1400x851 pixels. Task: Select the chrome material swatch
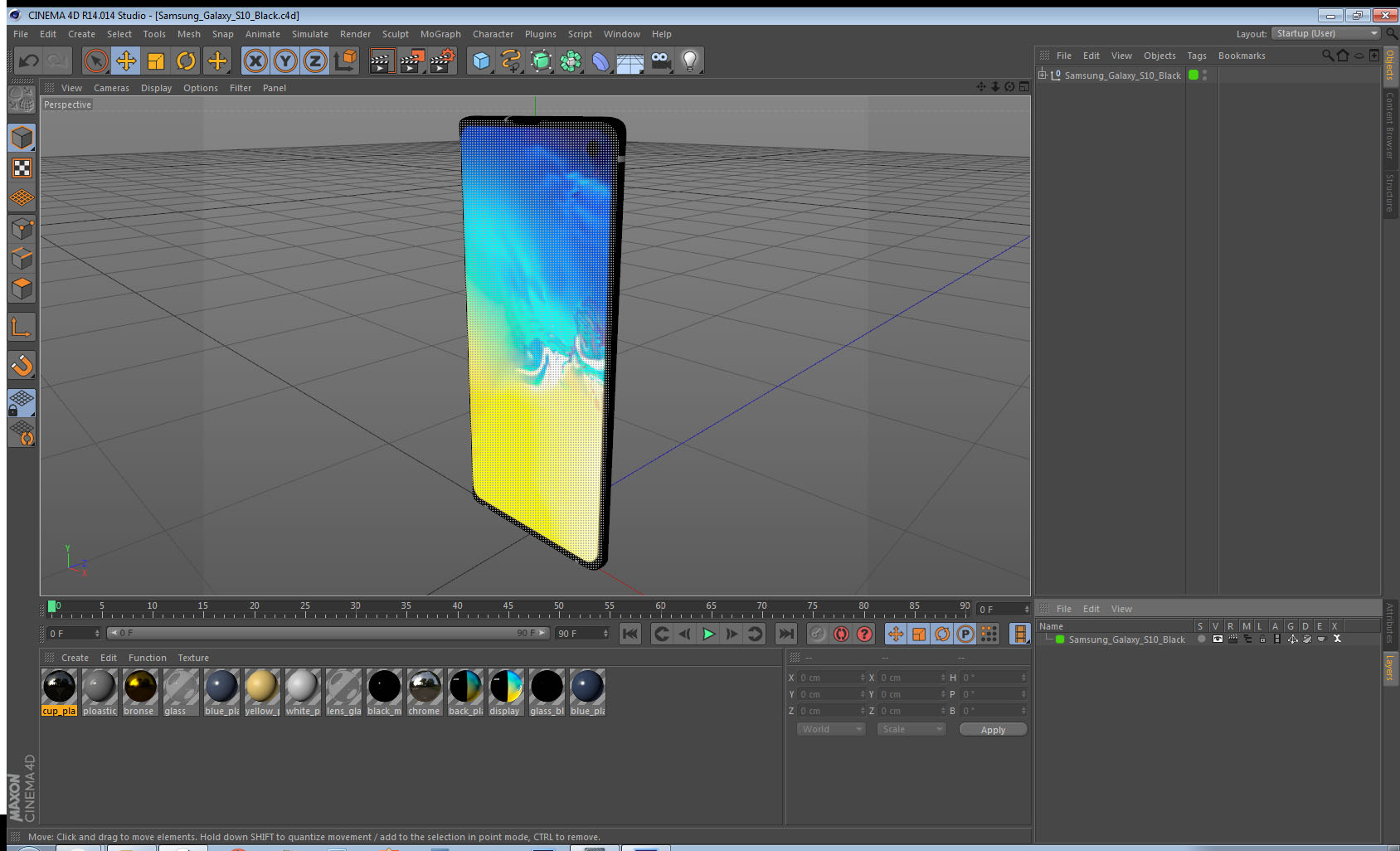pos(425,693)
